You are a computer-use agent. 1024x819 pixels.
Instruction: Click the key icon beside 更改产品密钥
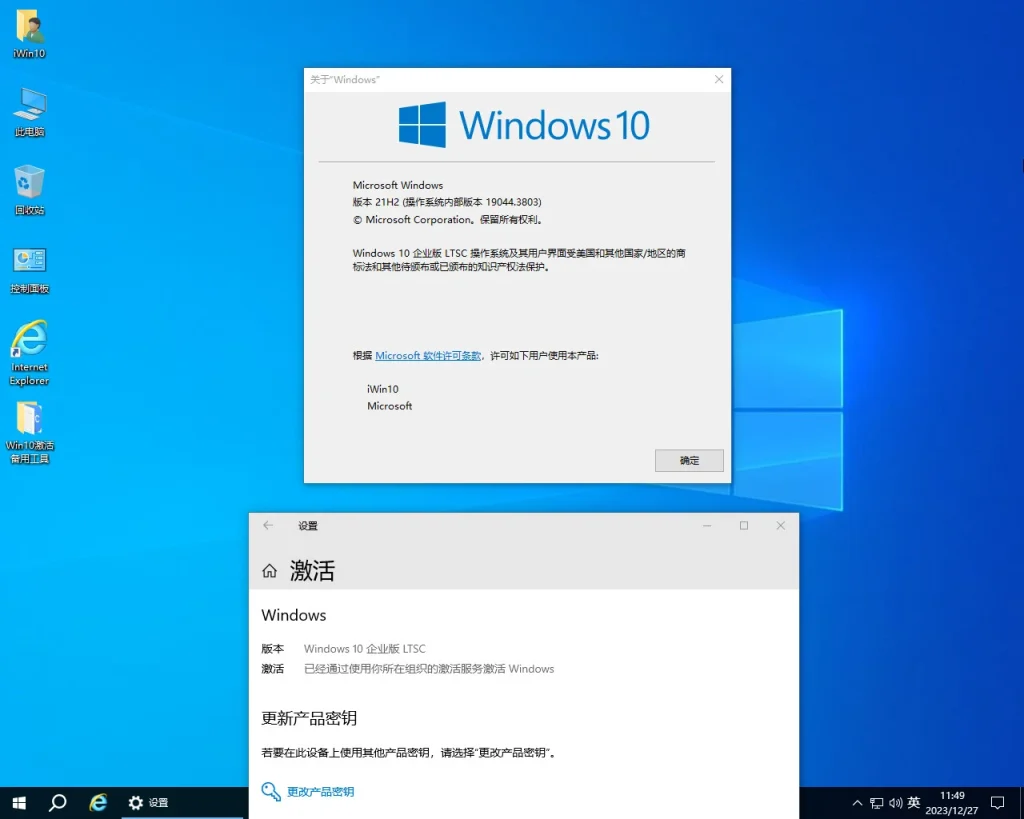(x=270, y=792)
